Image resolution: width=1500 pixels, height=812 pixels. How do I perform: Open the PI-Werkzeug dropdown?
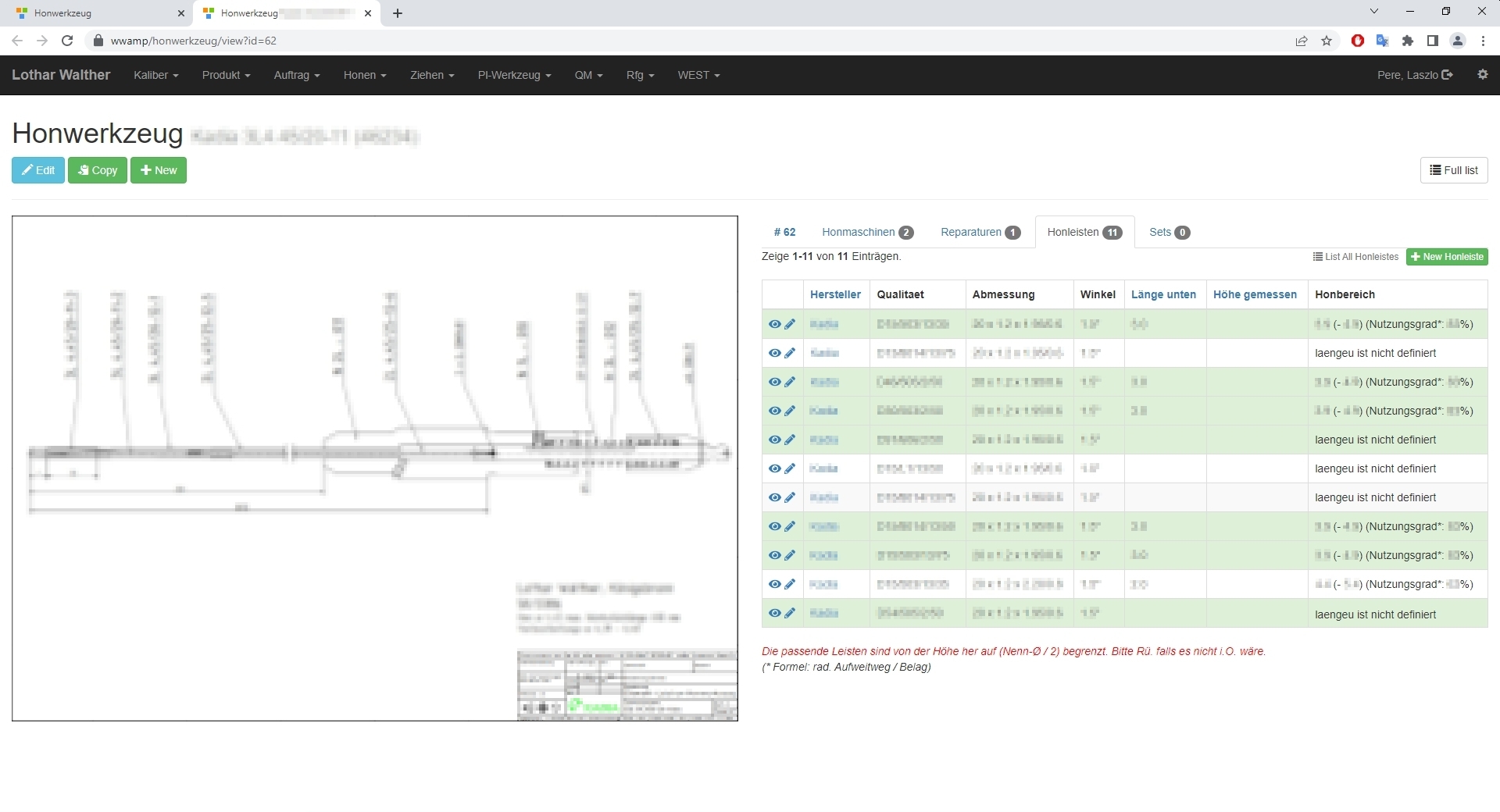click(x=514, y=75)
